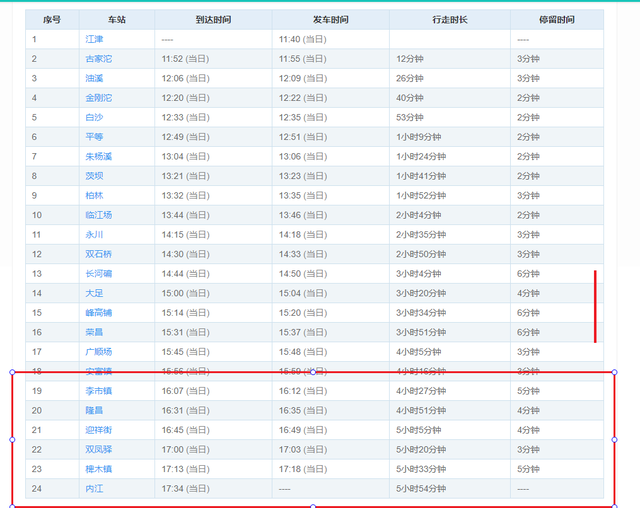640x508 pixels.
Task: Open the 双凤驿 station link
Action: point(98,450)
